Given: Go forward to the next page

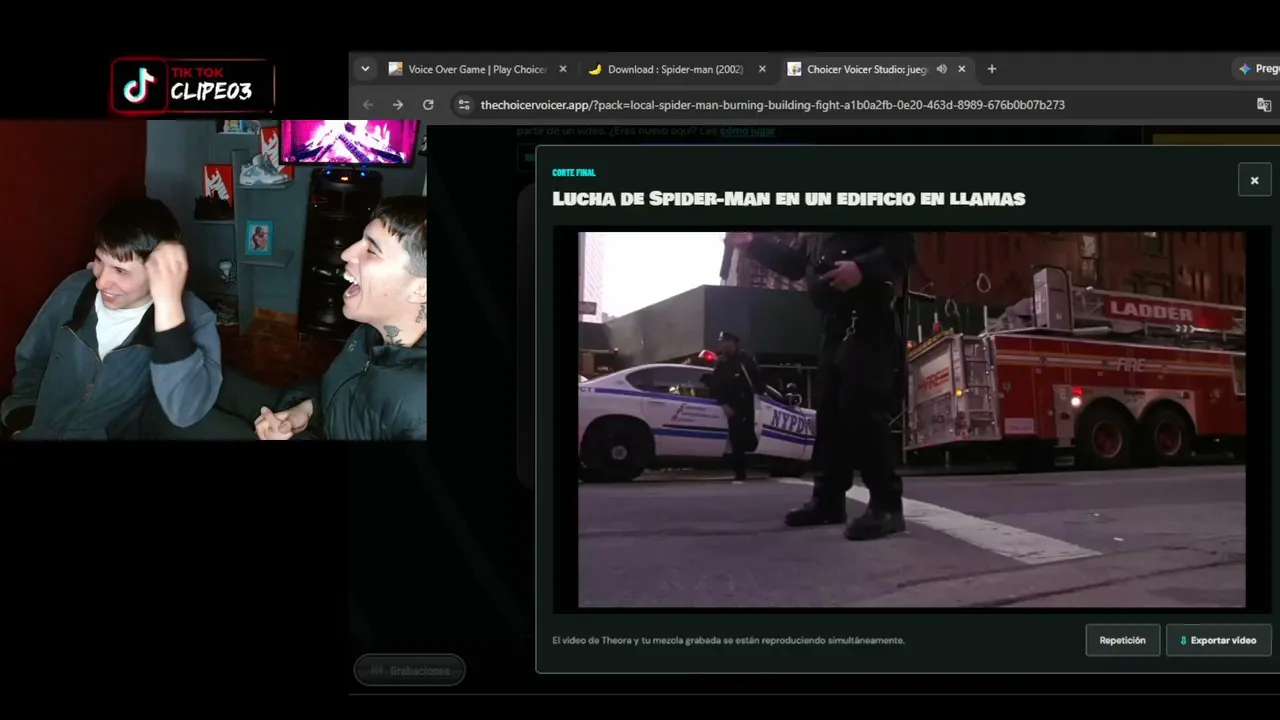Looking at the screenshot, I should coord(398,105).
